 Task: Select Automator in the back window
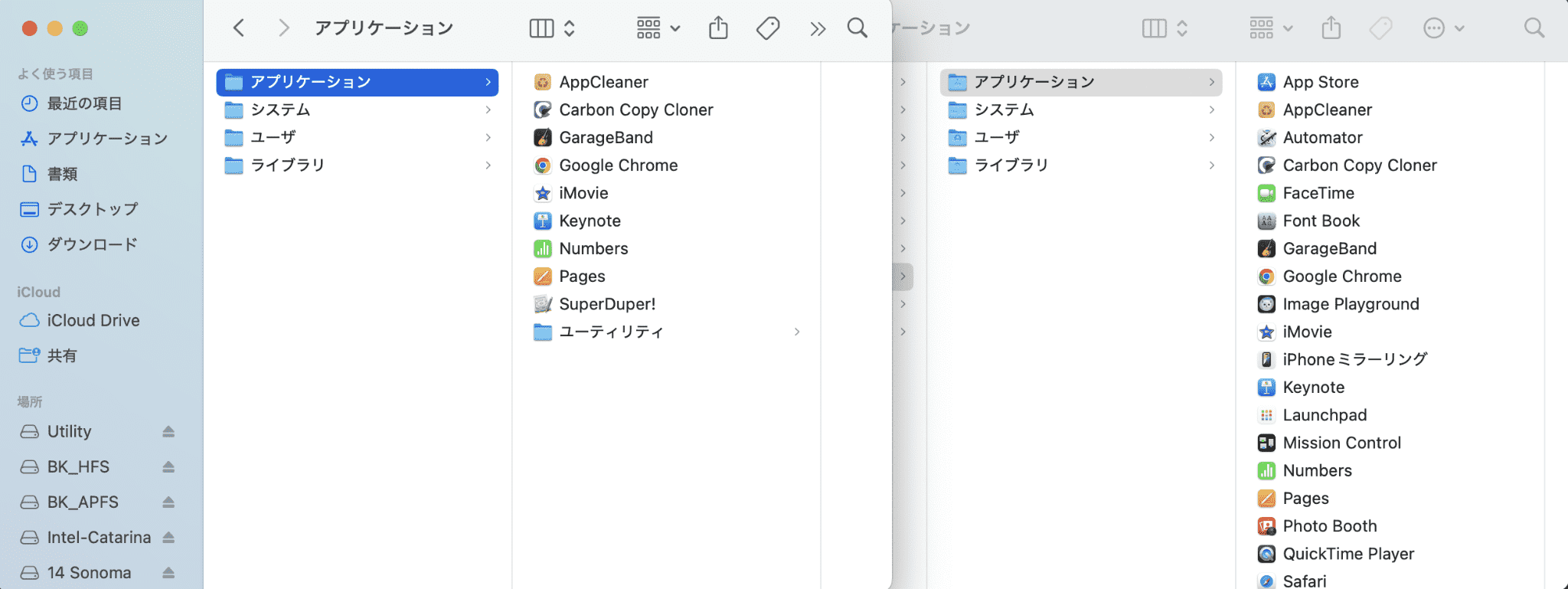1309,137
